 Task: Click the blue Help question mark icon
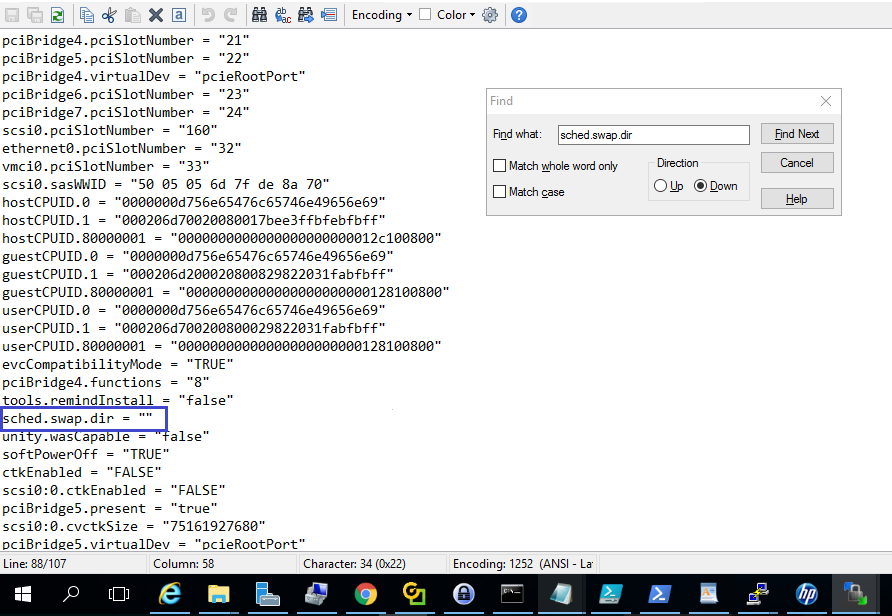pyautogui.click(x=519, y=15)
